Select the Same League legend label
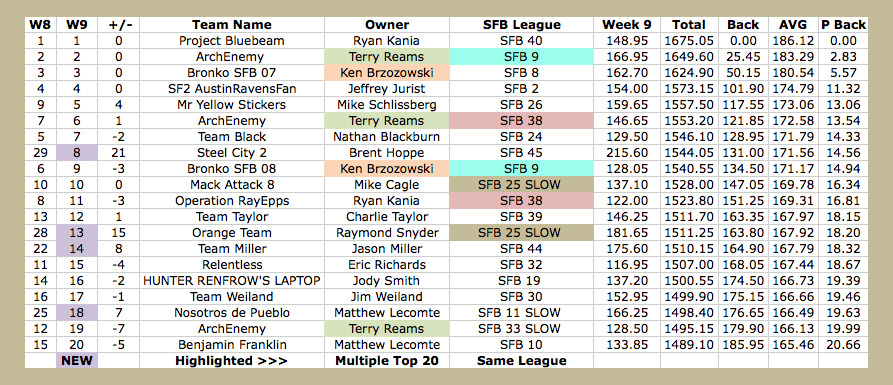893x385 pixels. tap(522, 361)
